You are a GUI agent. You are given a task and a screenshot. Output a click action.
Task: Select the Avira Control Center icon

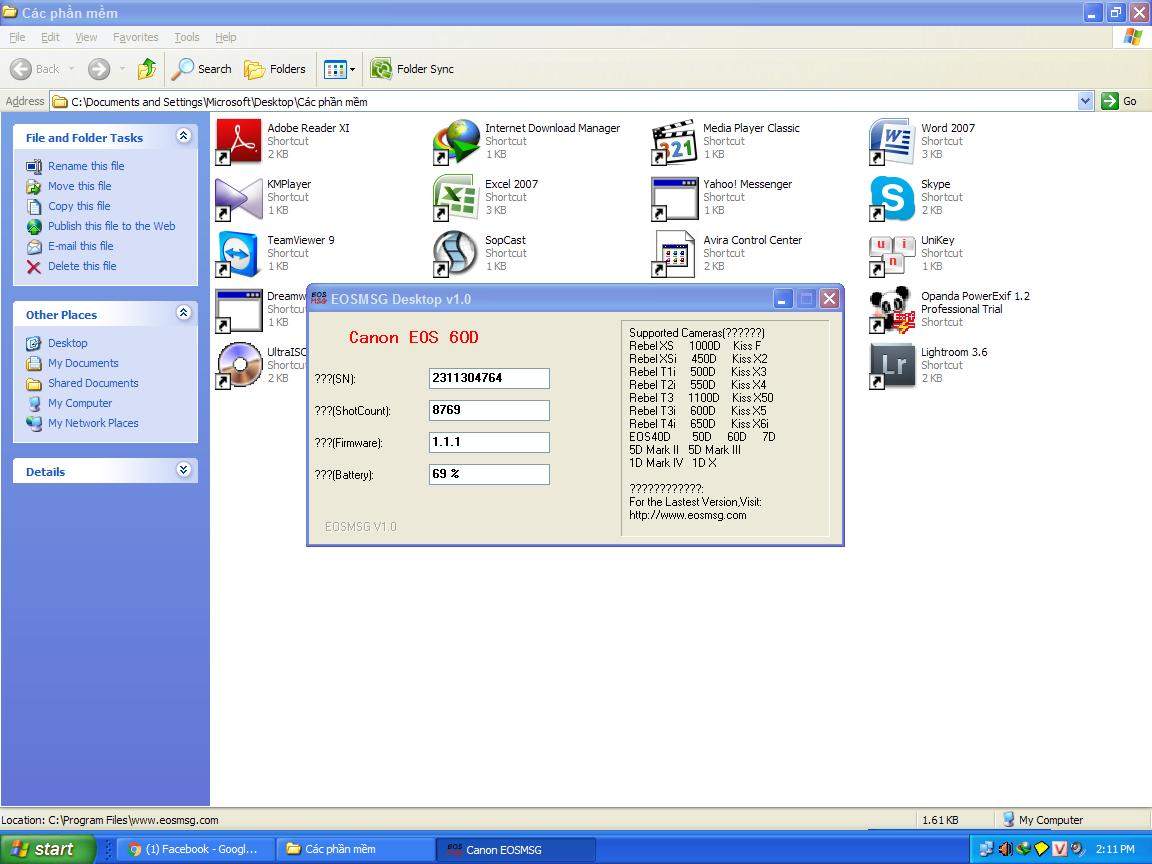[x=674, y=254]
